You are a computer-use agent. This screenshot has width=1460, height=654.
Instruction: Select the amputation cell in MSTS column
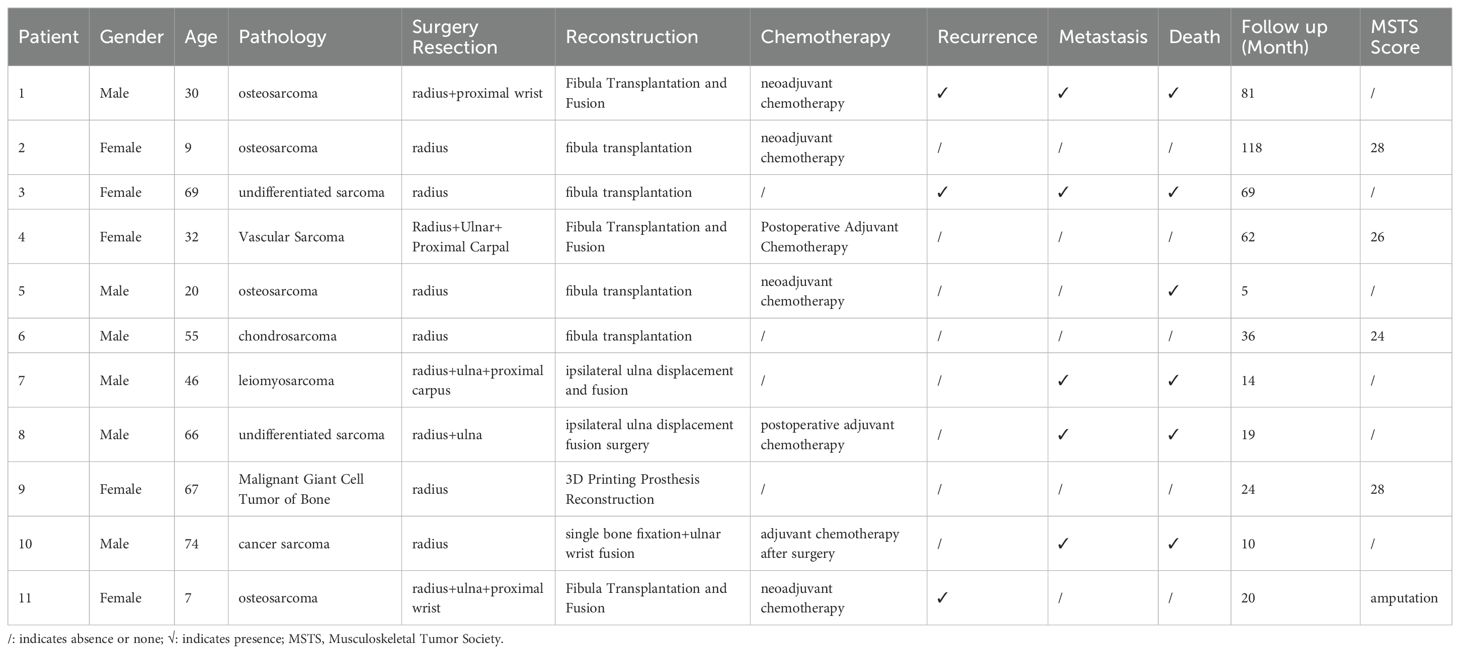[1404, 598]
